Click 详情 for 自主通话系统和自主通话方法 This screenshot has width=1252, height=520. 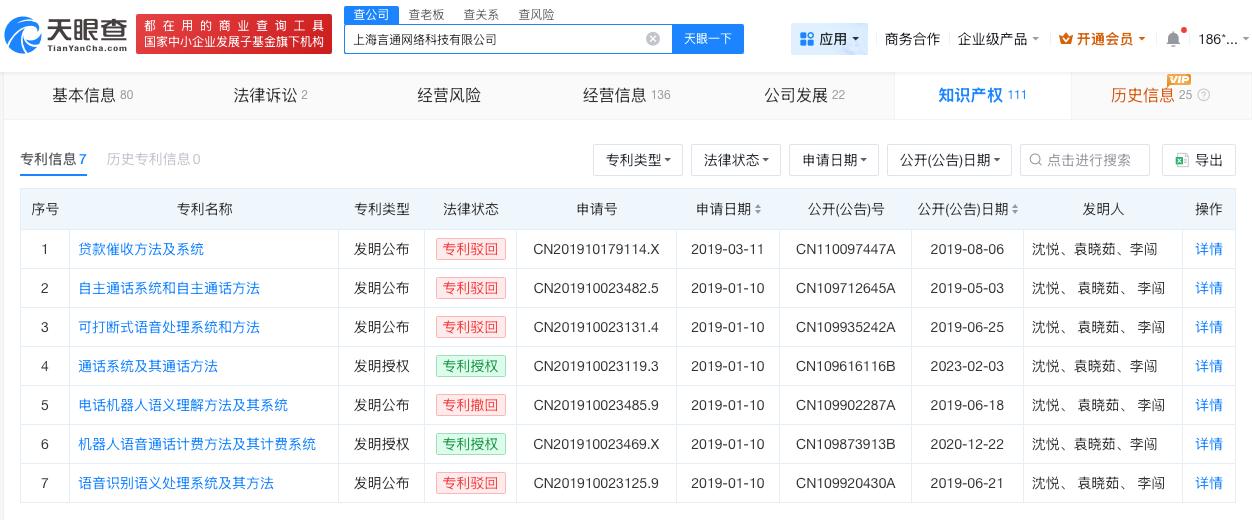[x=1209, y=288]
